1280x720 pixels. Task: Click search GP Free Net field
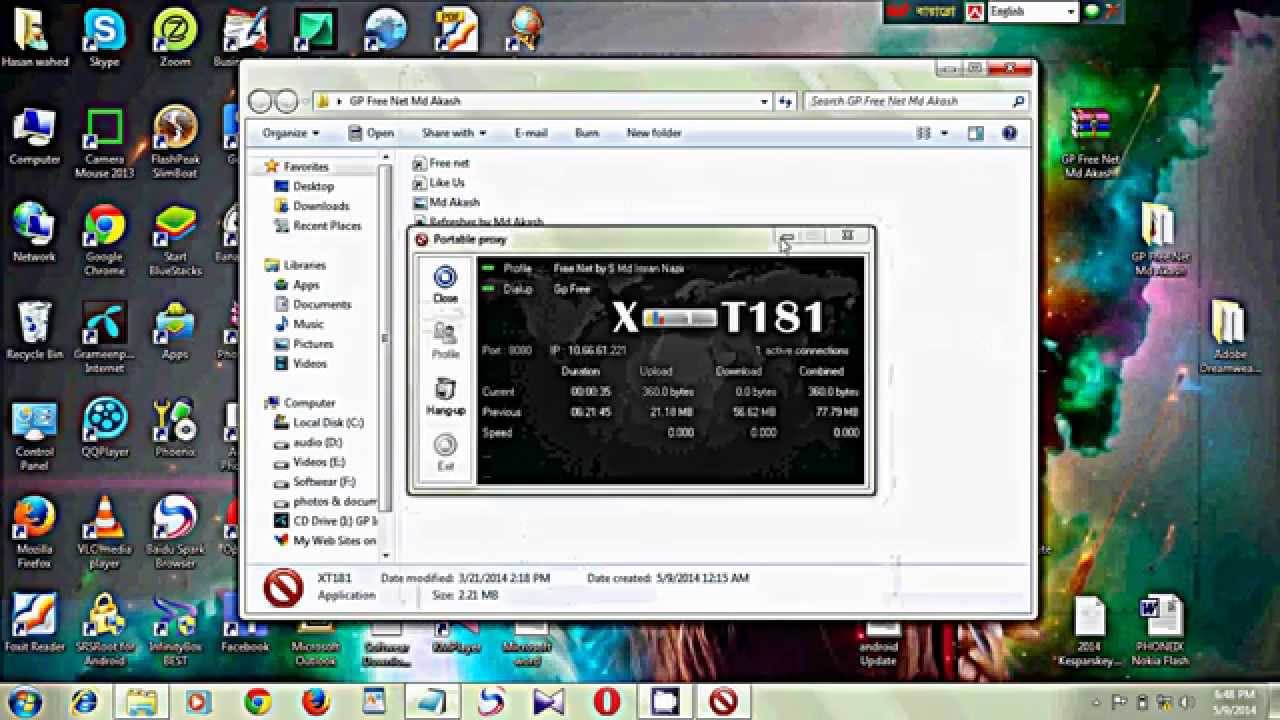point(917,101)
